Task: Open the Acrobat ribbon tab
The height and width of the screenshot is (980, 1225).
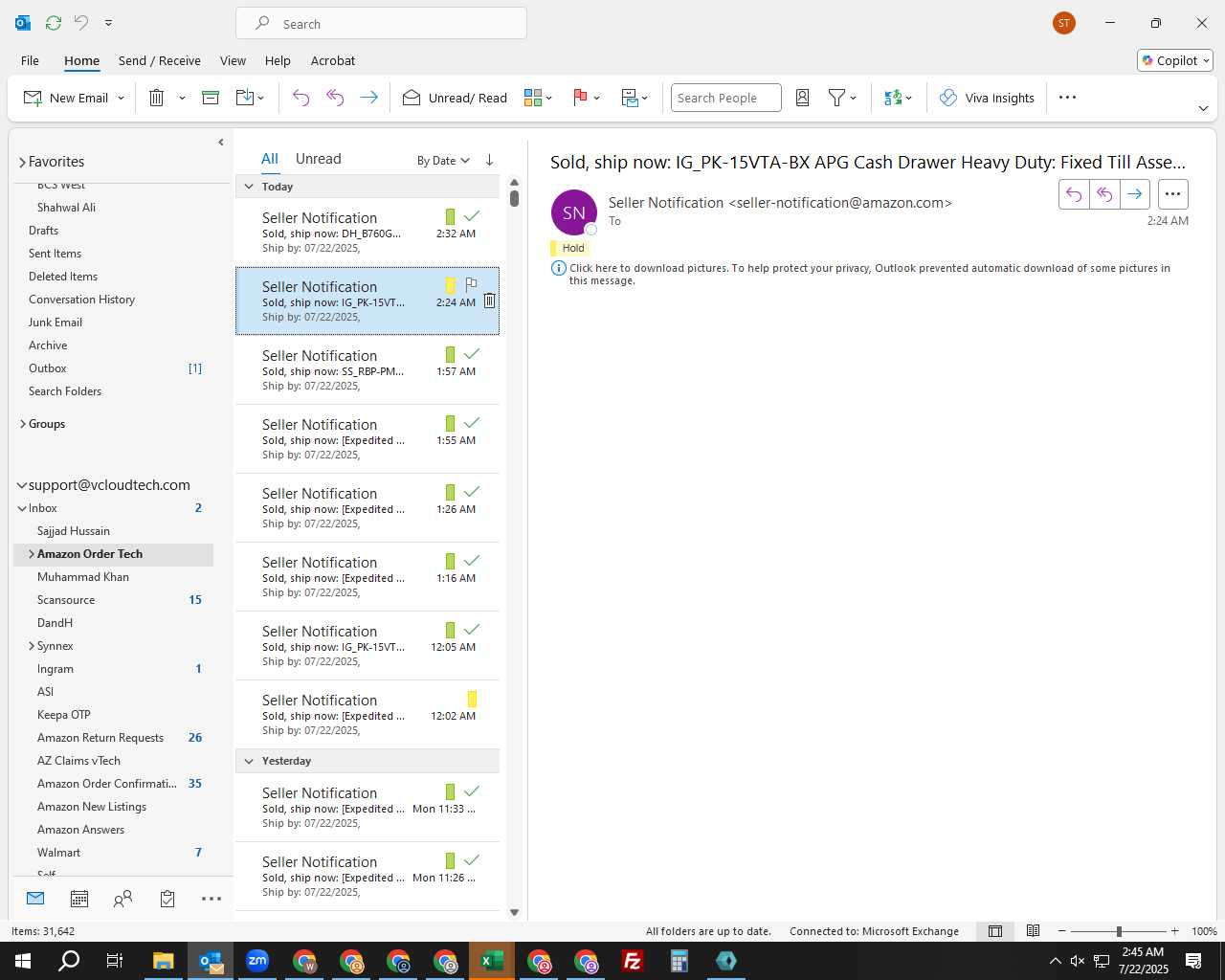Action: tap(333, 60)
